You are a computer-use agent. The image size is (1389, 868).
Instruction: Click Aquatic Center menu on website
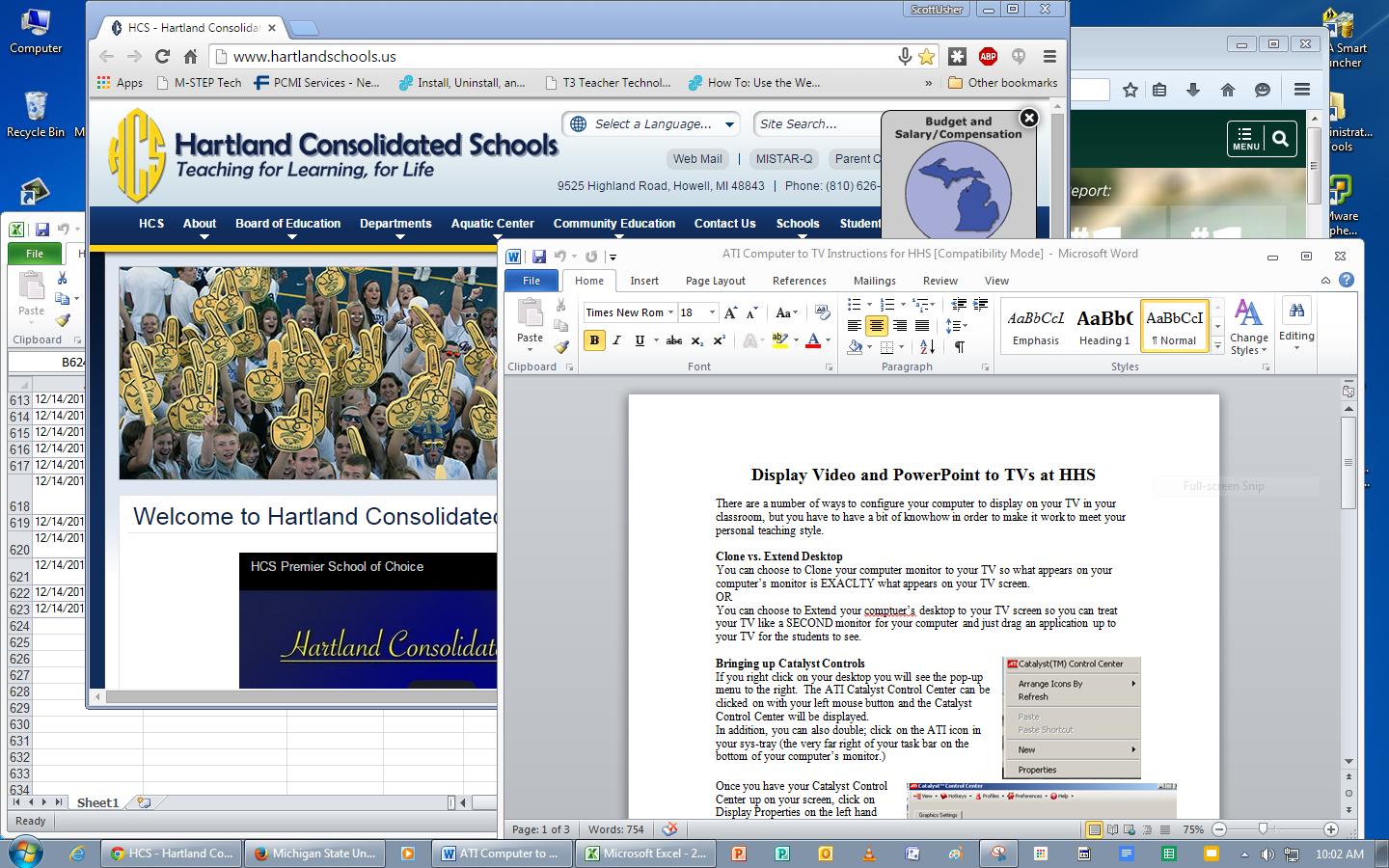(x=493, y=224)
